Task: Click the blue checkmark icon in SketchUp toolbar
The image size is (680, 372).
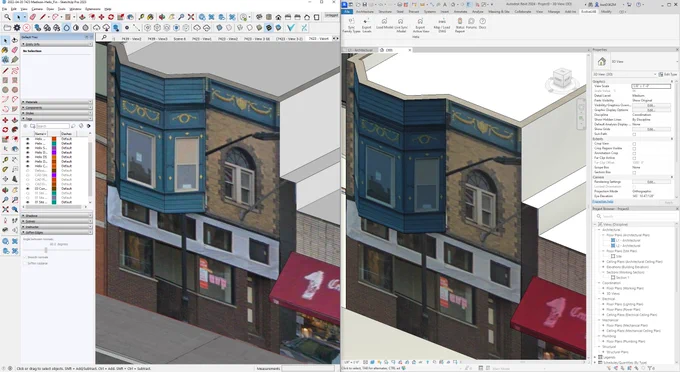Action: click(291, 28)
